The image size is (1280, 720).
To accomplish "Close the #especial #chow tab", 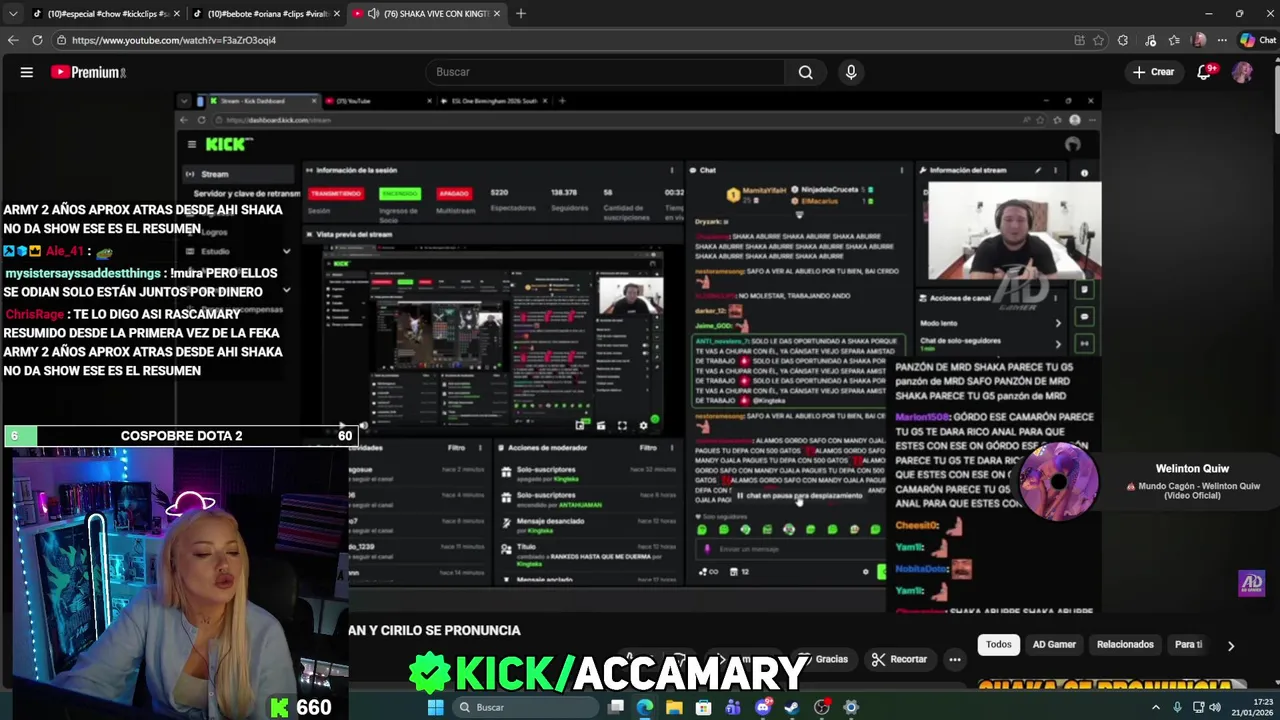I will pyautogui.click(x=177, y=14).
